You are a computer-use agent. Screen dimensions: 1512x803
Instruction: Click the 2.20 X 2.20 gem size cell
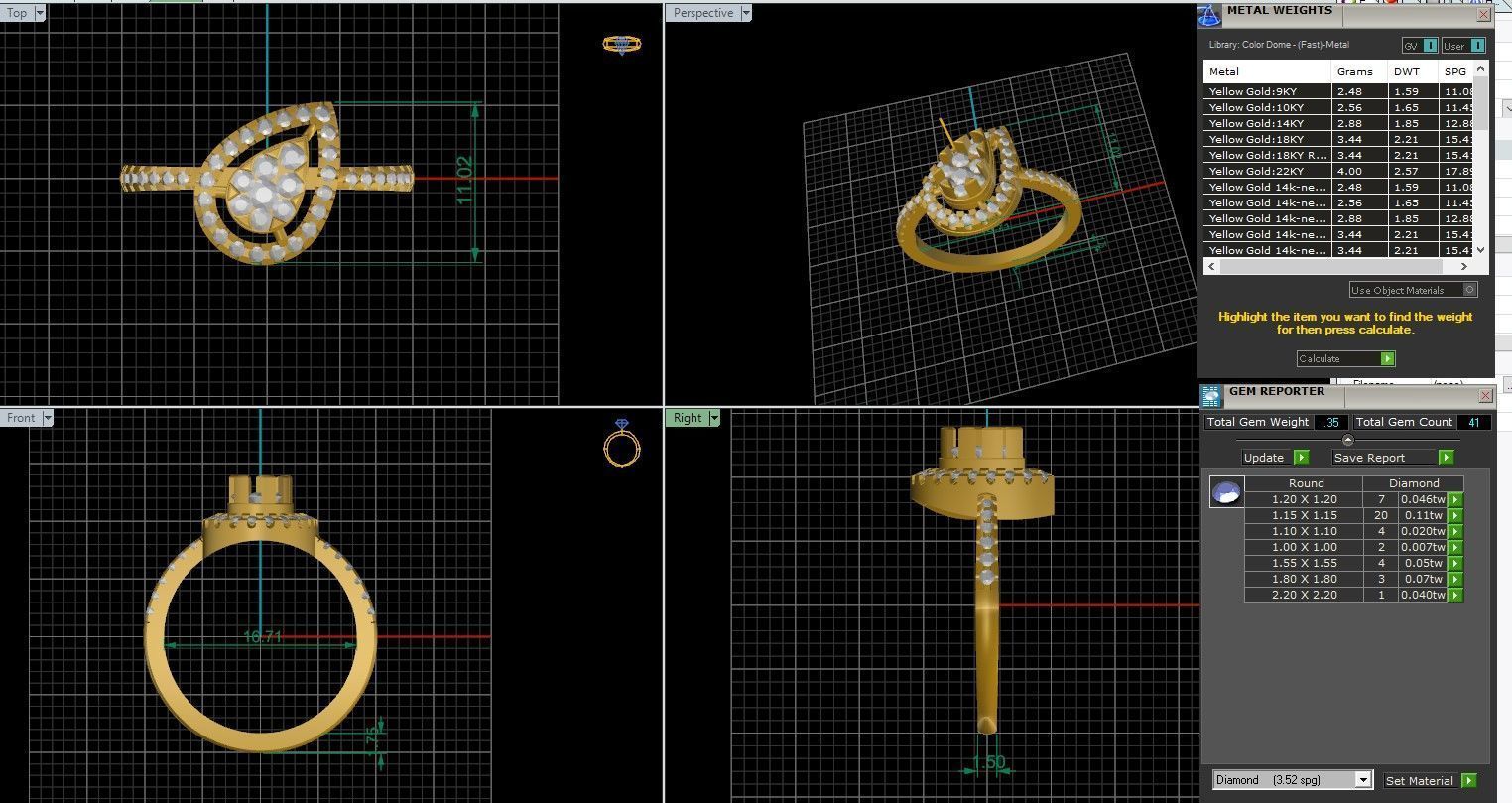1305,596
